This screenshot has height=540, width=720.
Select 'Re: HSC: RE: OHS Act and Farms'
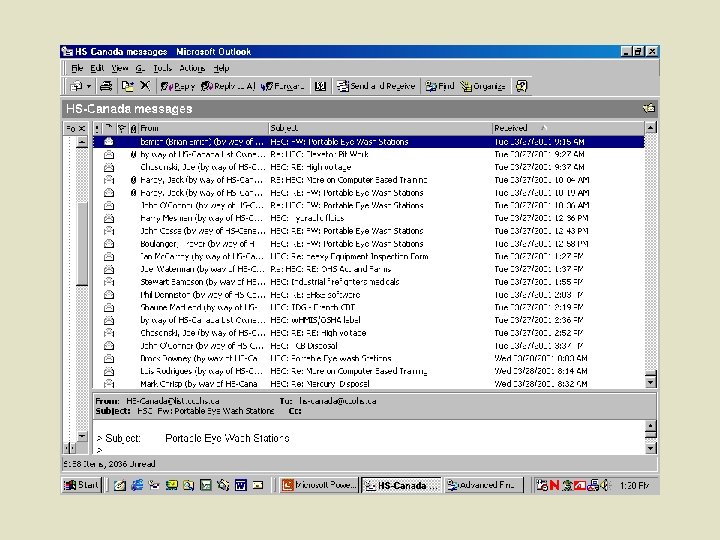pyautogui.click(x=368, y=269)
